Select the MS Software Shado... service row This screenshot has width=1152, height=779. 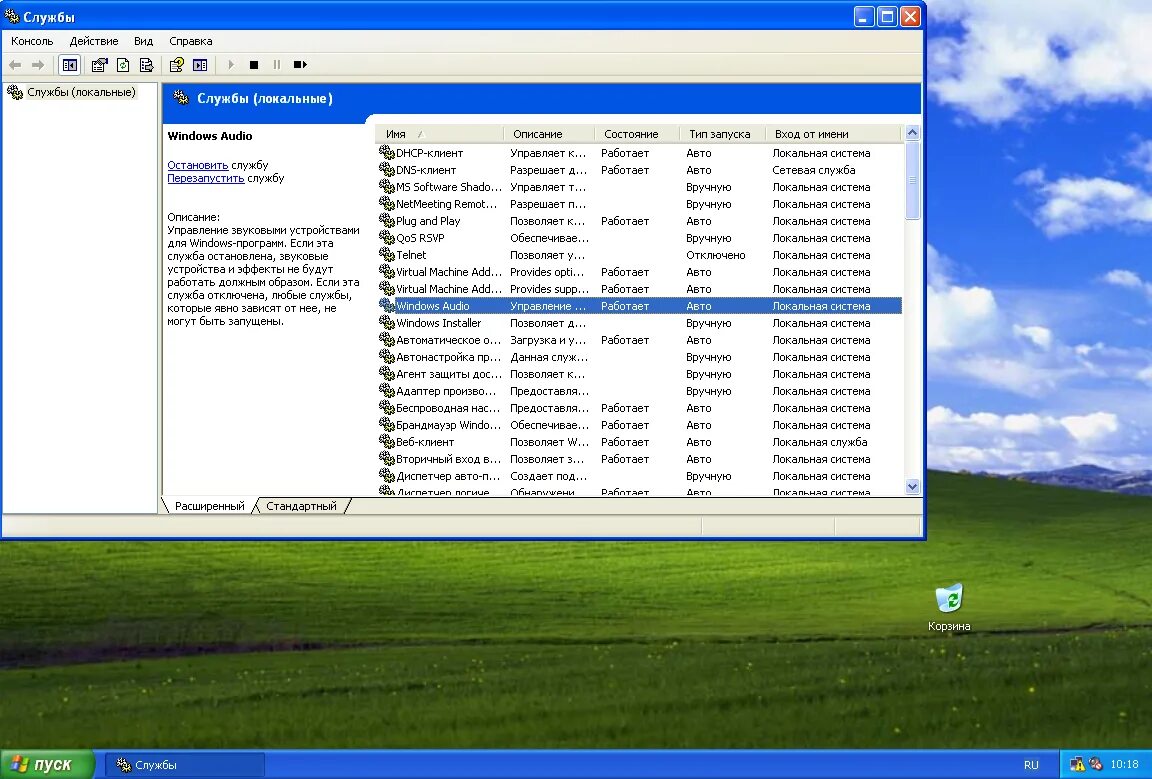click(639, 187)
